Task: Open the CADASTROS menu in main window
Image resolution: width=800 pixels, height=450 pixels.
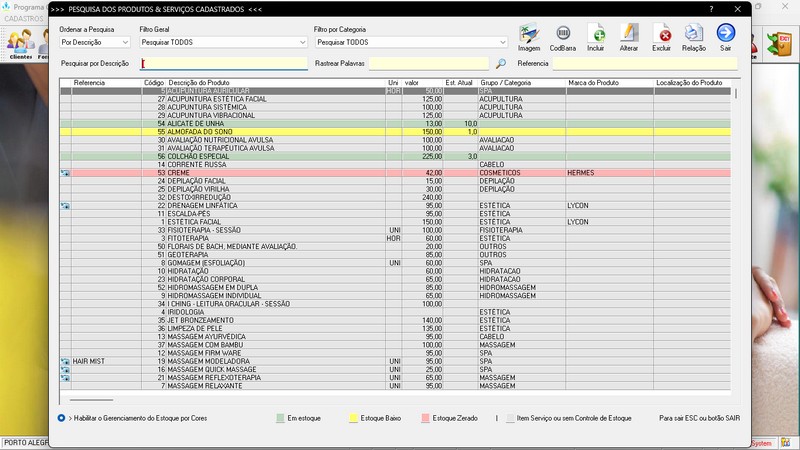Action: point(24,18)
